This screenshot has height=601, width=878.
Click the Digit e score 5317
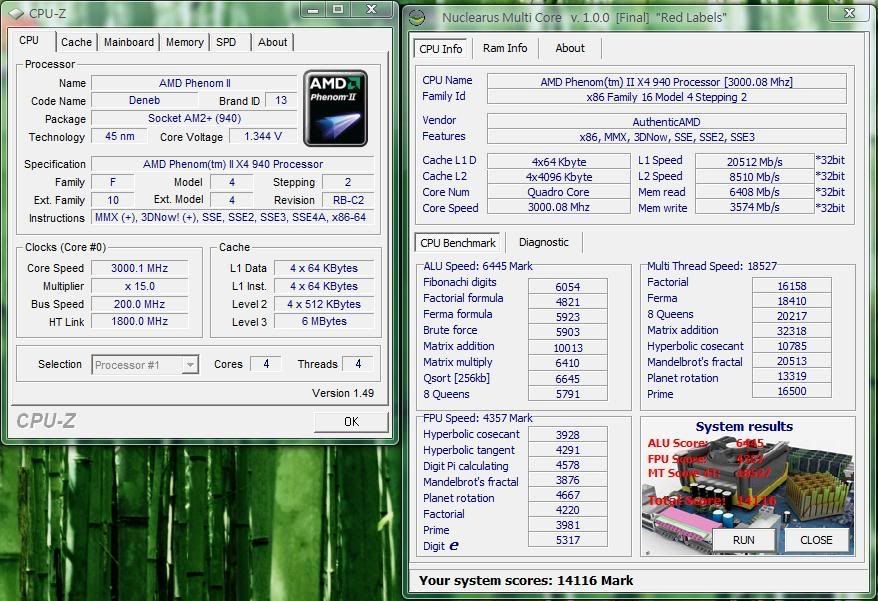(568, 540)
